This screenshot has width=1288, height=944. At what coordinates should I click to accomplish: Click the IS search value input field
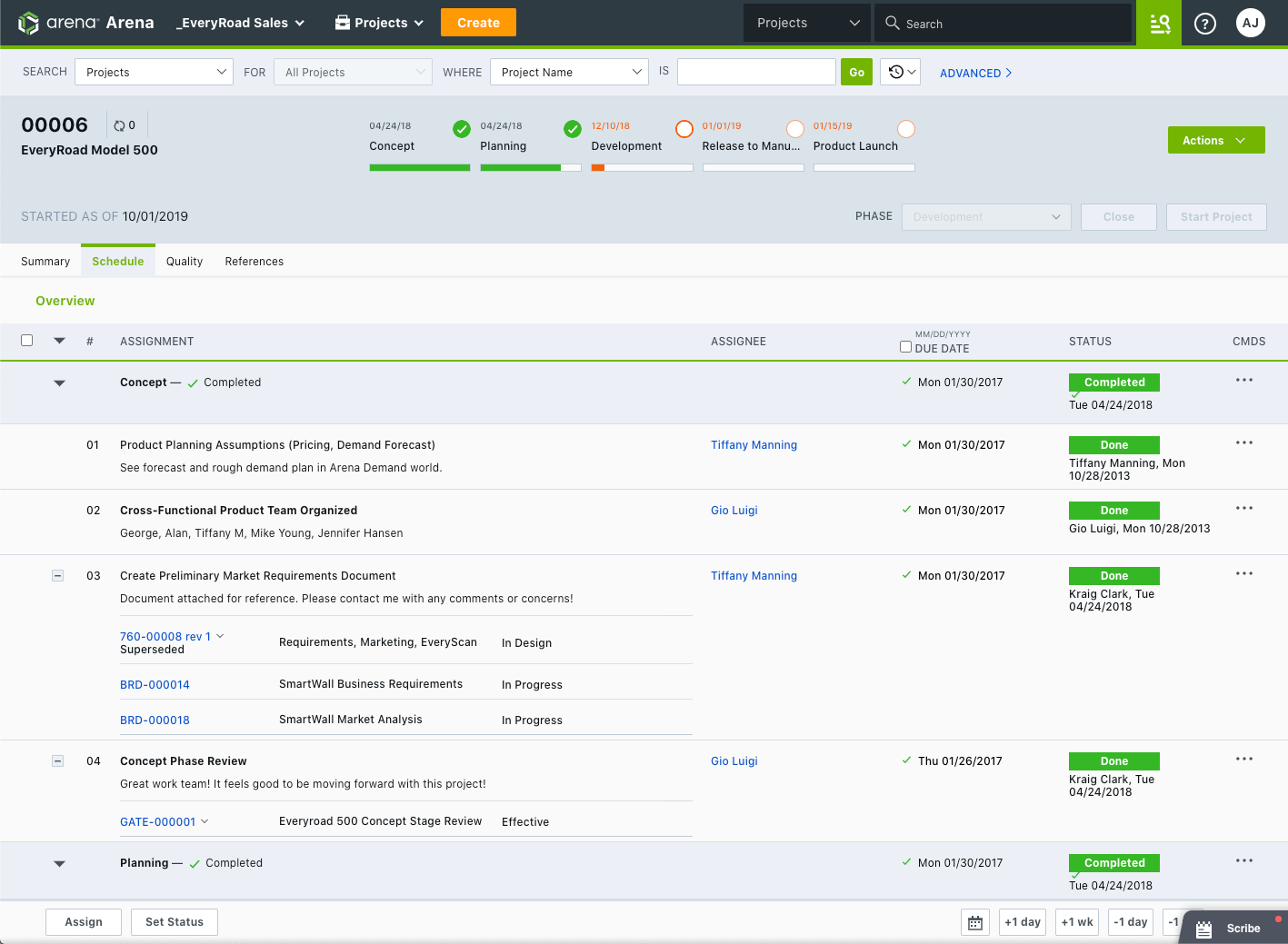756,72
